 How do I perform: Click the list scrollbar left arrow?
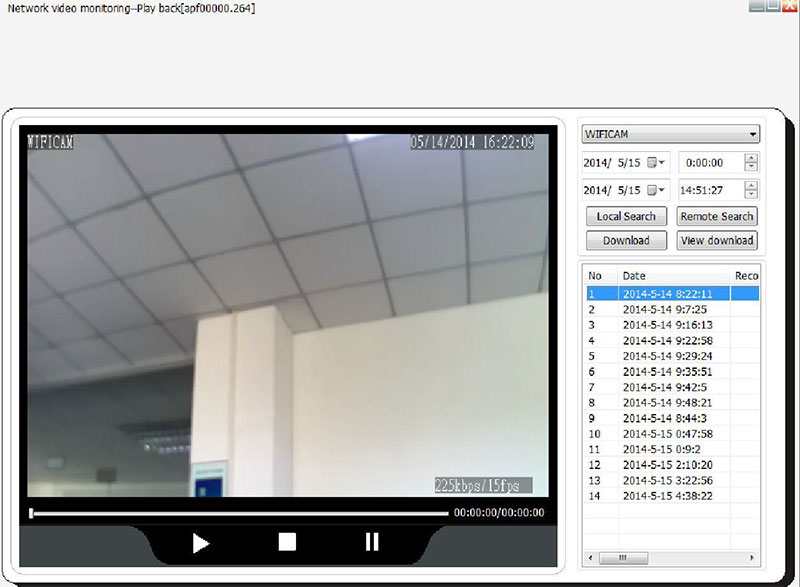click(x=591, y=558)
